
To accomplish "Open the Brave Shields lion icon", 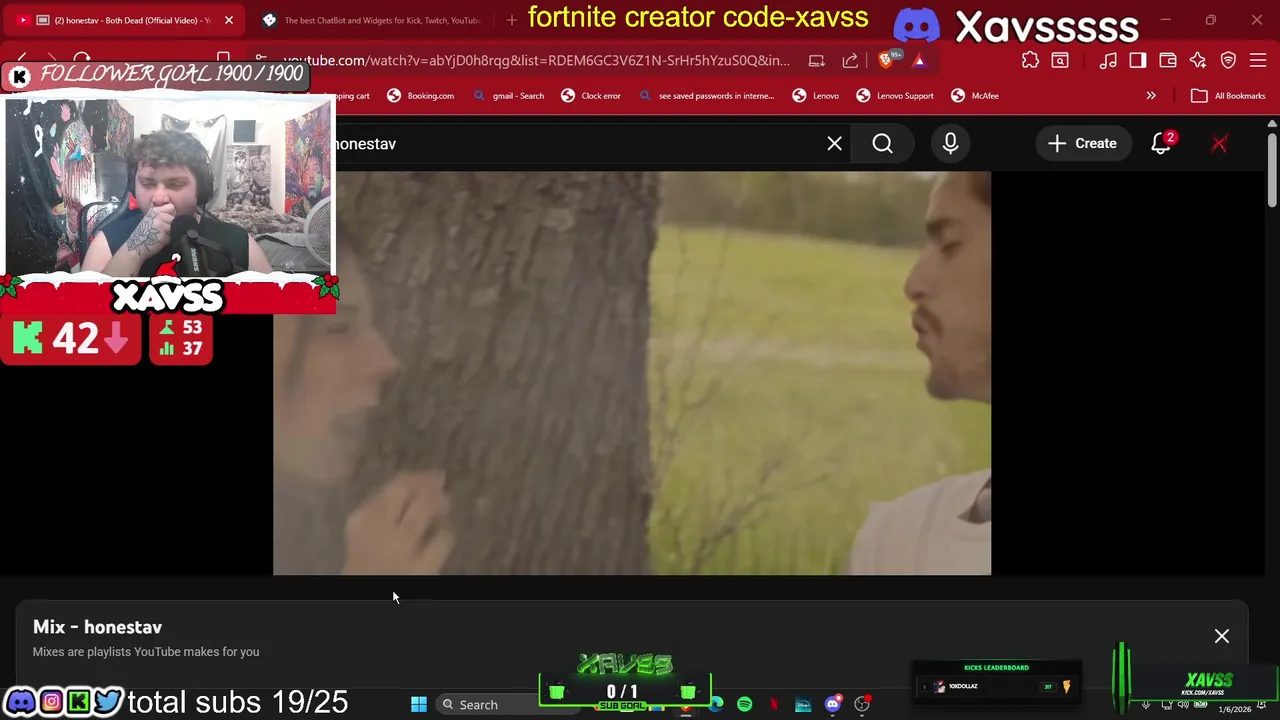I will click(887, 60).
